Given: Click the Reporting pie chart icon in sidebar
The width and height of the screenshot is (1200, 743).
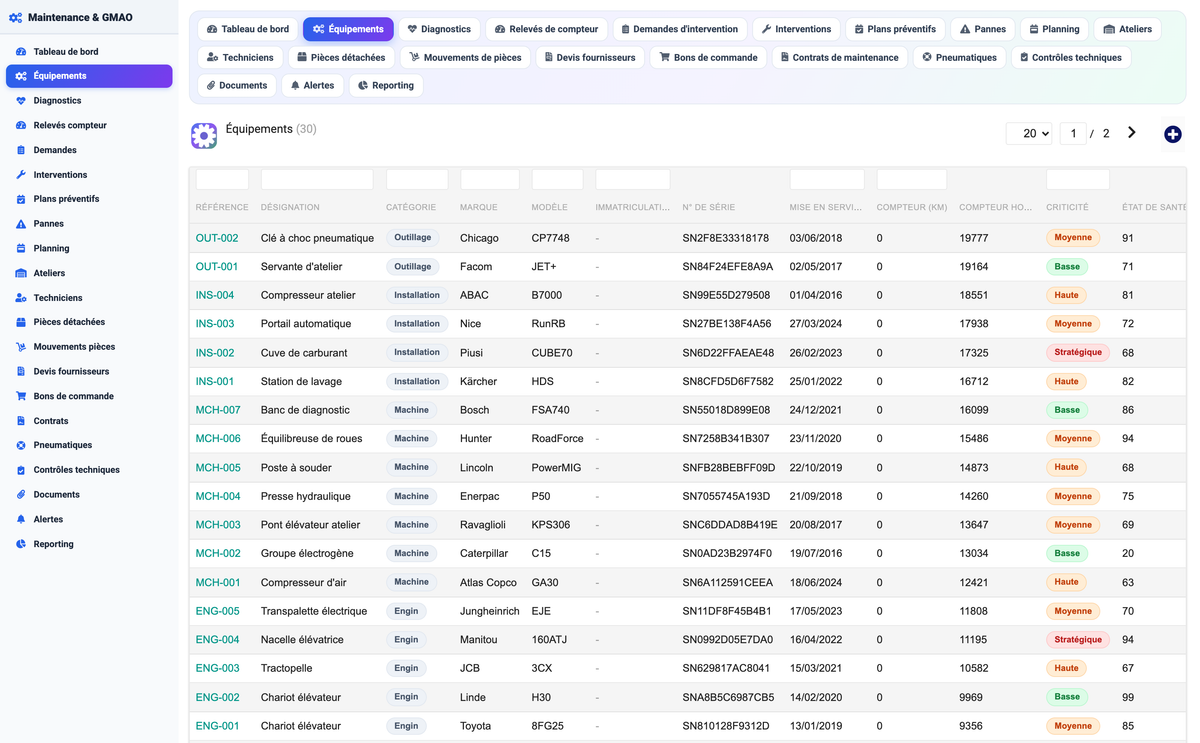Looking at the screenshot, I should pos(21,544).
